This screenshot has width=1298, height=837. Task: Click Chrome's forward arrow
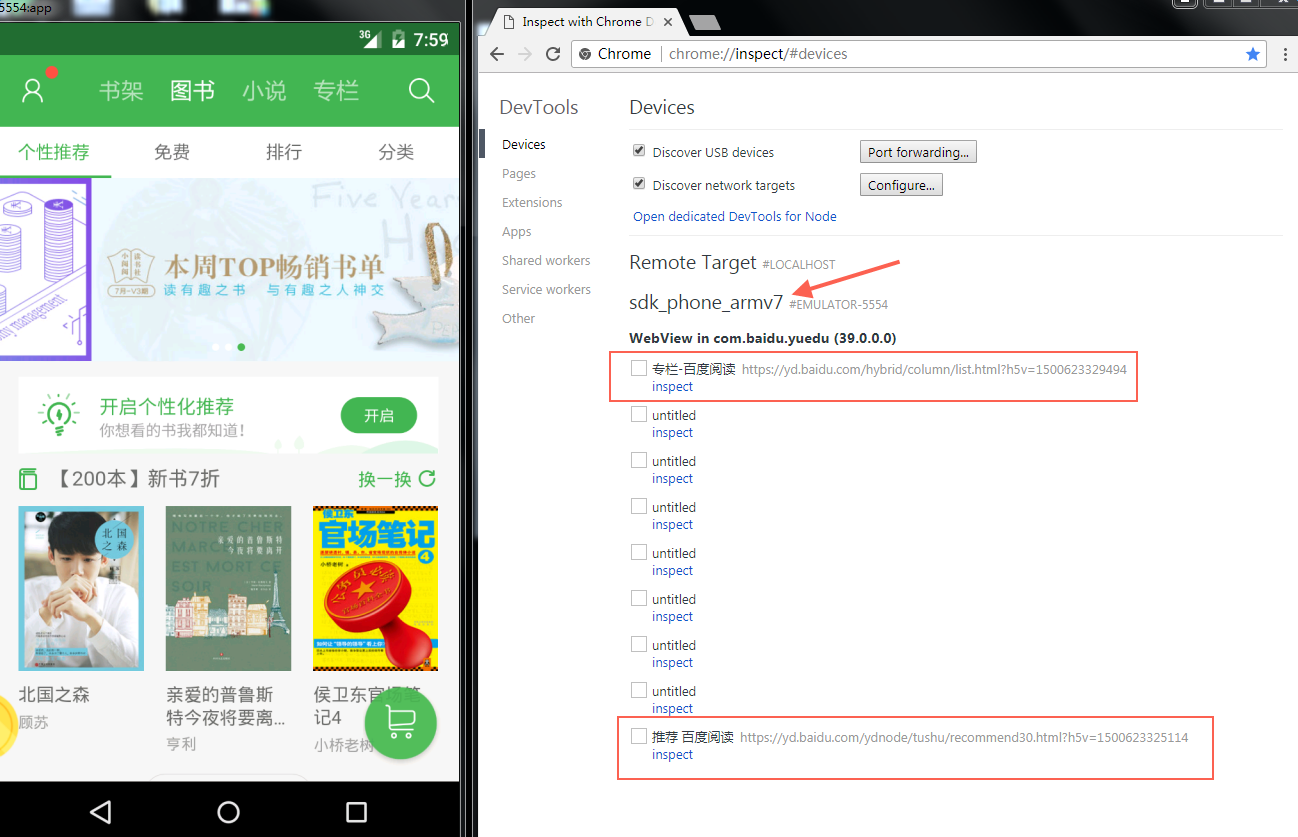coord(525,54)
